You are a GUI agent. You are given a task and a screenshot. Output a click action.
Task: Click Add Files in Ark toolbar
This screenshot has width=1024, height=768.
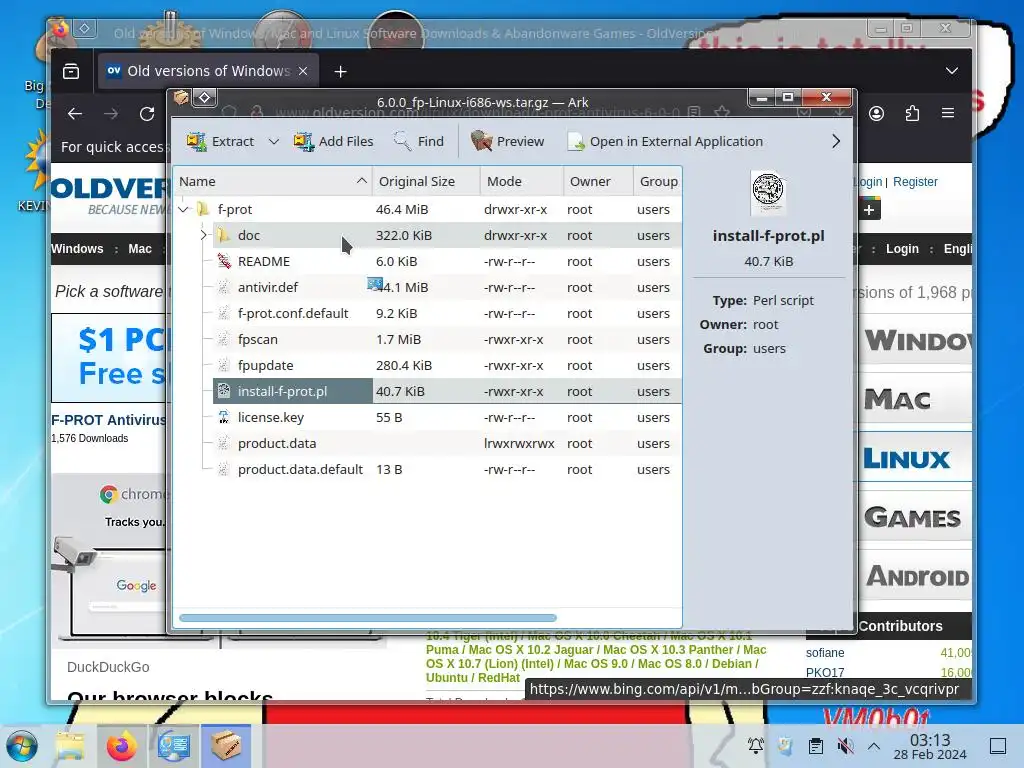click(x=333, y=141)
